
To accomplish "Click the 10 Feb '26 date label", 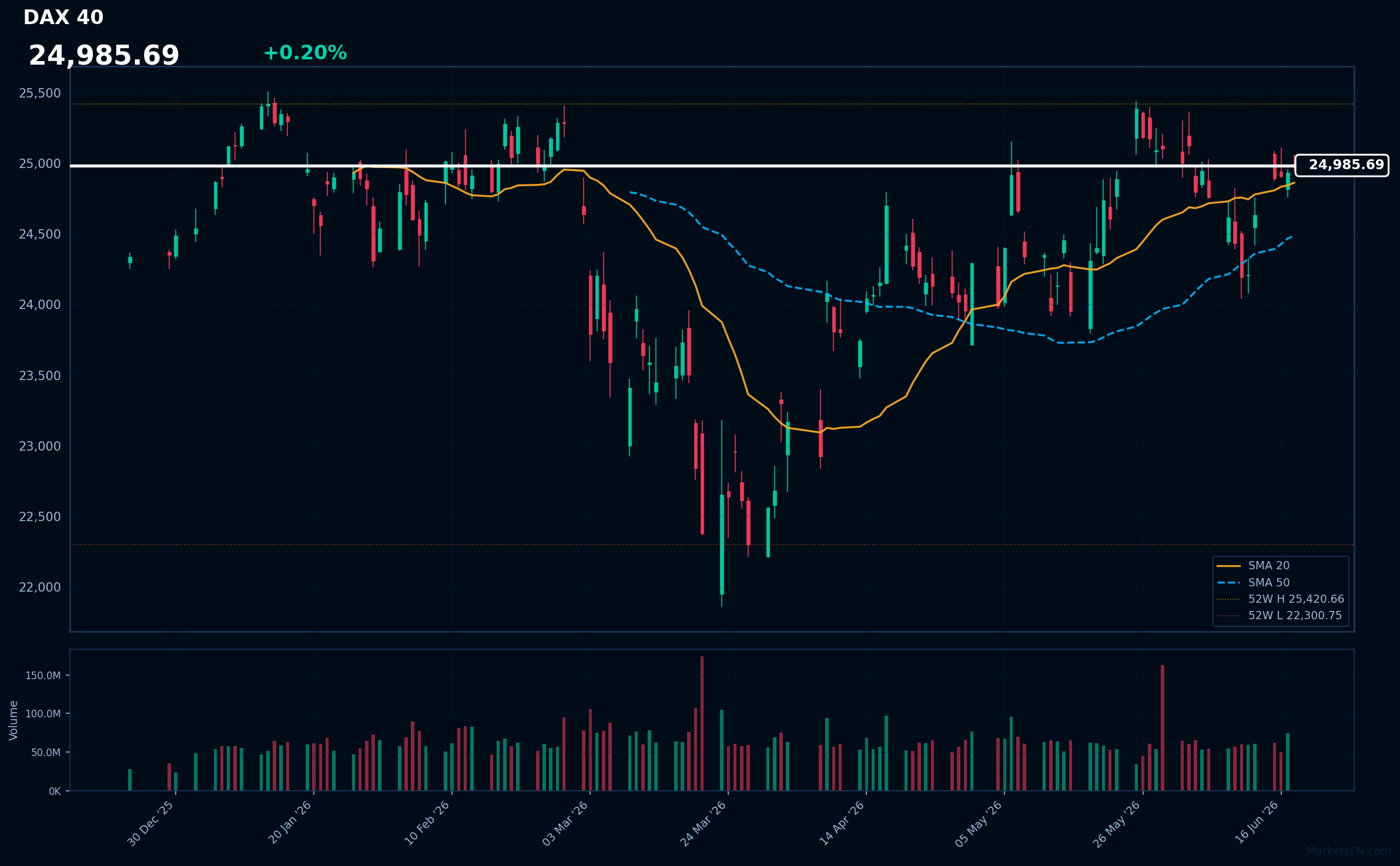I will tap(427, 823).
